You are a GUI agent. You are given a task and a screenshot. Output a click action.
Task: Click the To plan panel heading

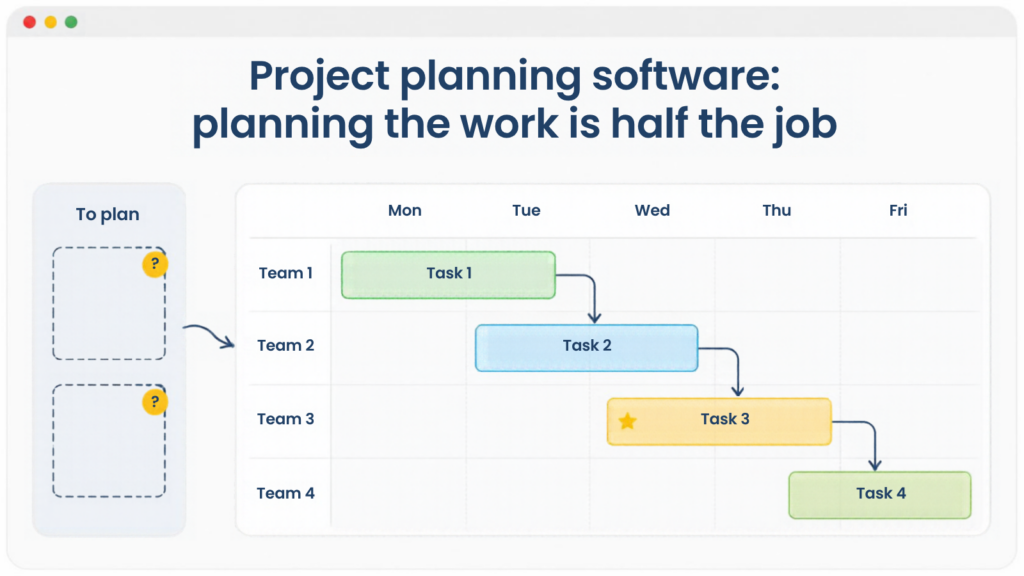108,215
